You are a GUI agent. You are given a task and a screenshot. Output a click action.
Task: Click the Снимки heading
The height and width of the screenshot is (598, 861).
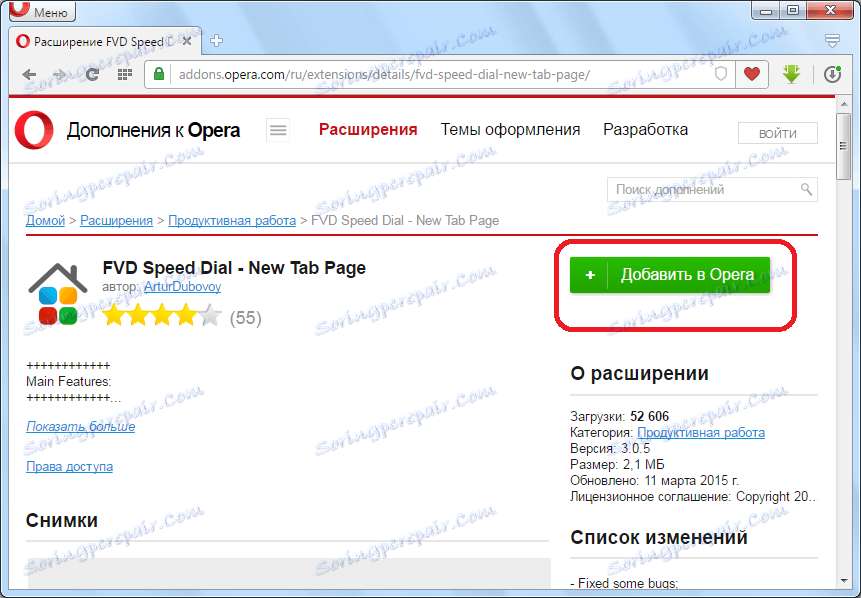[x=62, y=520]
